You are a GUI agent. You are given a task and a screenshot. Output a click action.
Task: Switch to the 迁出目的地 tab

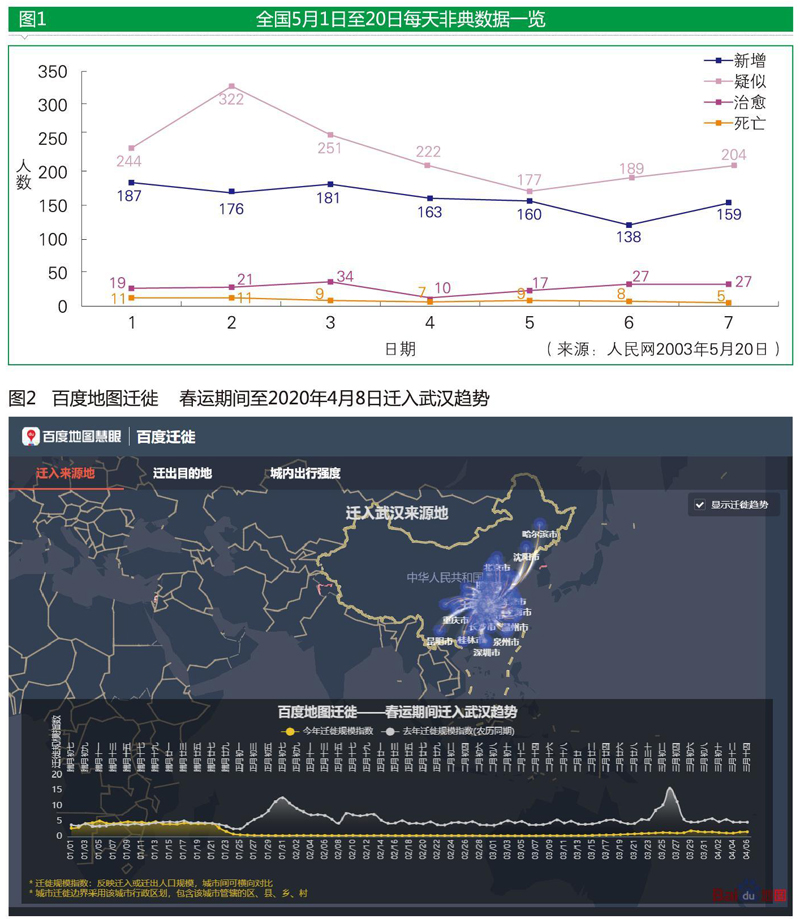182,473
